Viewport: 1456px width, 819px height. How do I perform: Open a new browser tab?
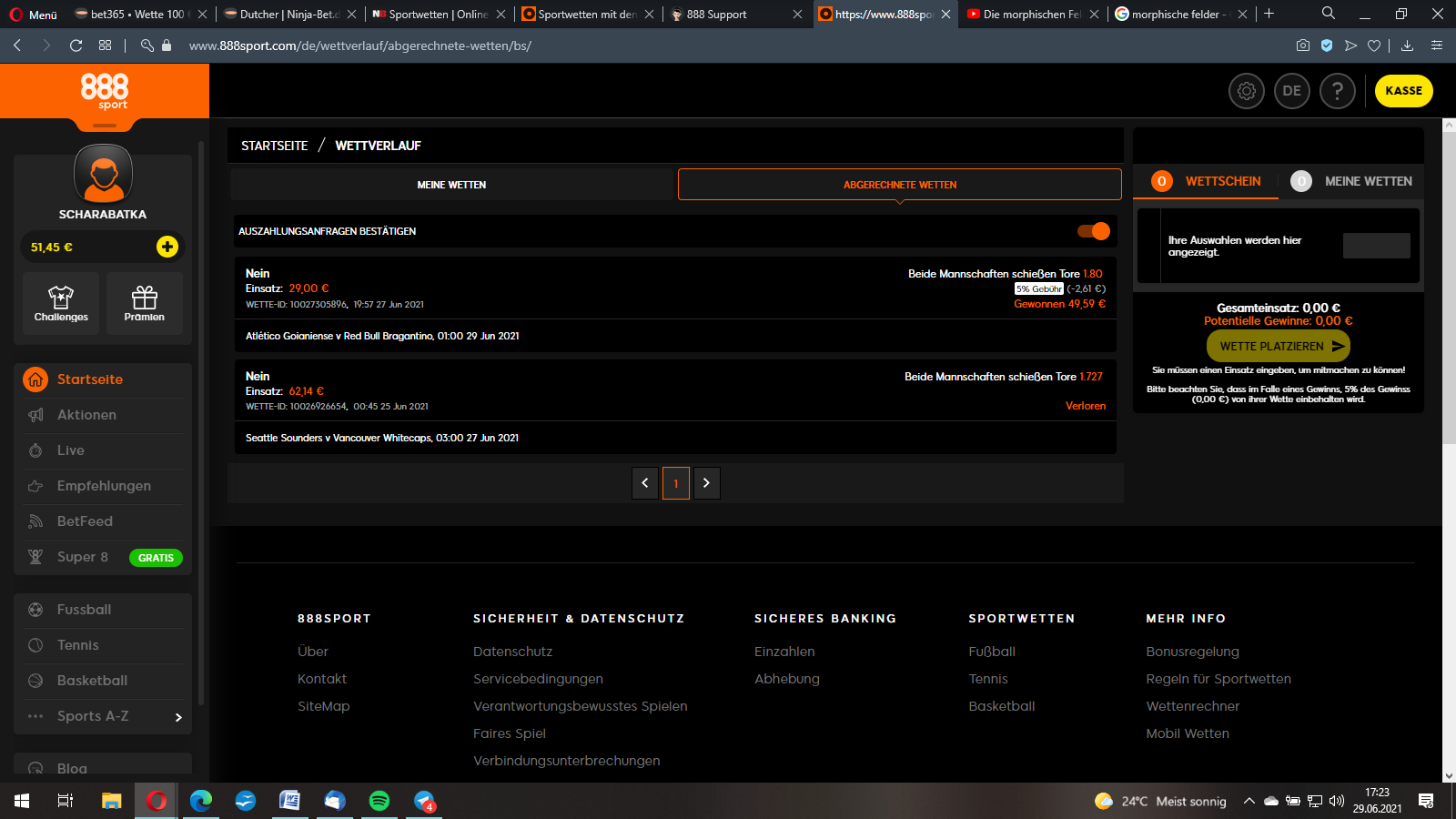pos(1269,14)
